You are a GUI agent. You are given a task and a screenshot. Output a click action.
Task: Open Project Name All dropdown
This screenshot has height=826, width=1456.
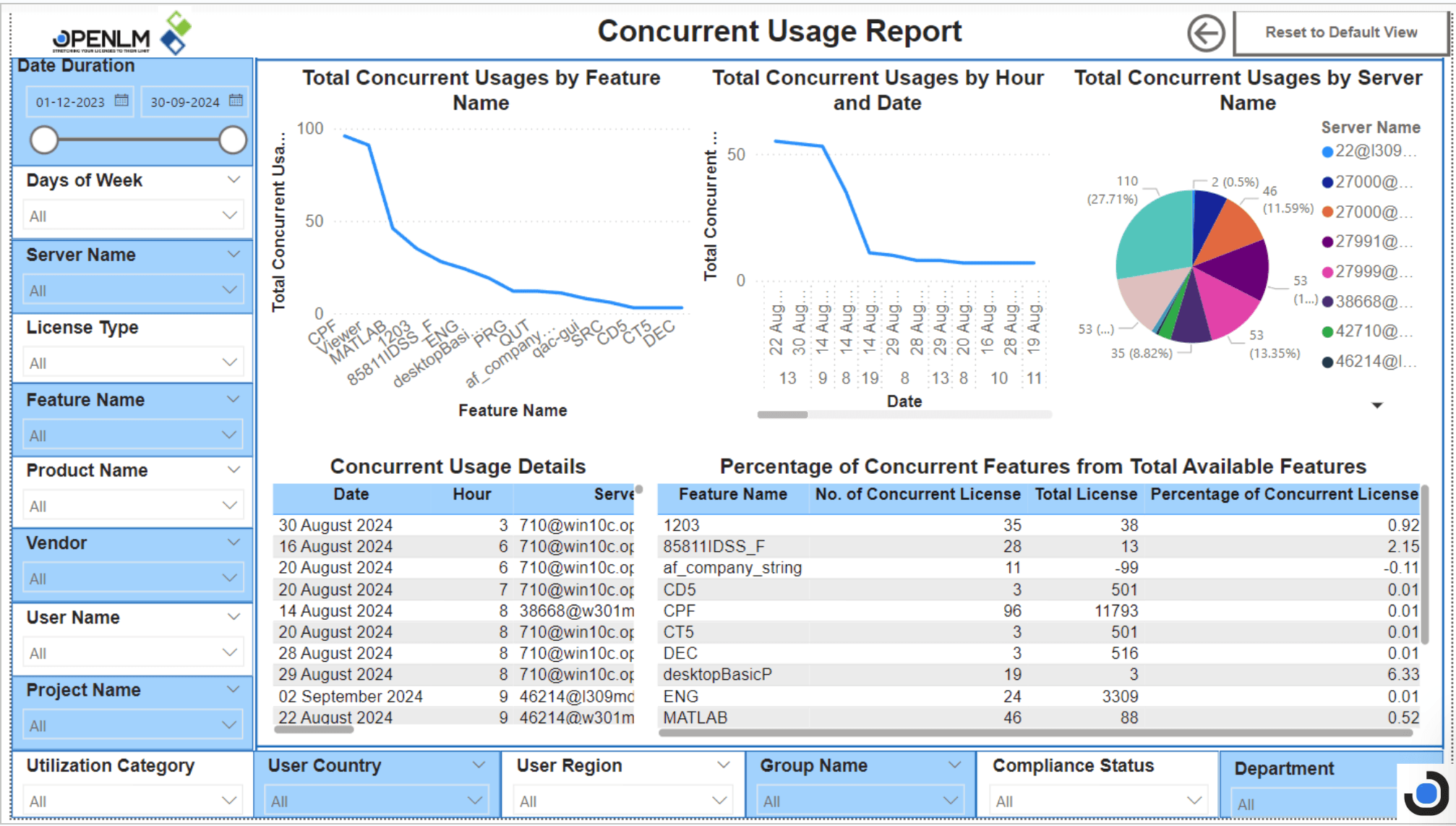(133, 725)
